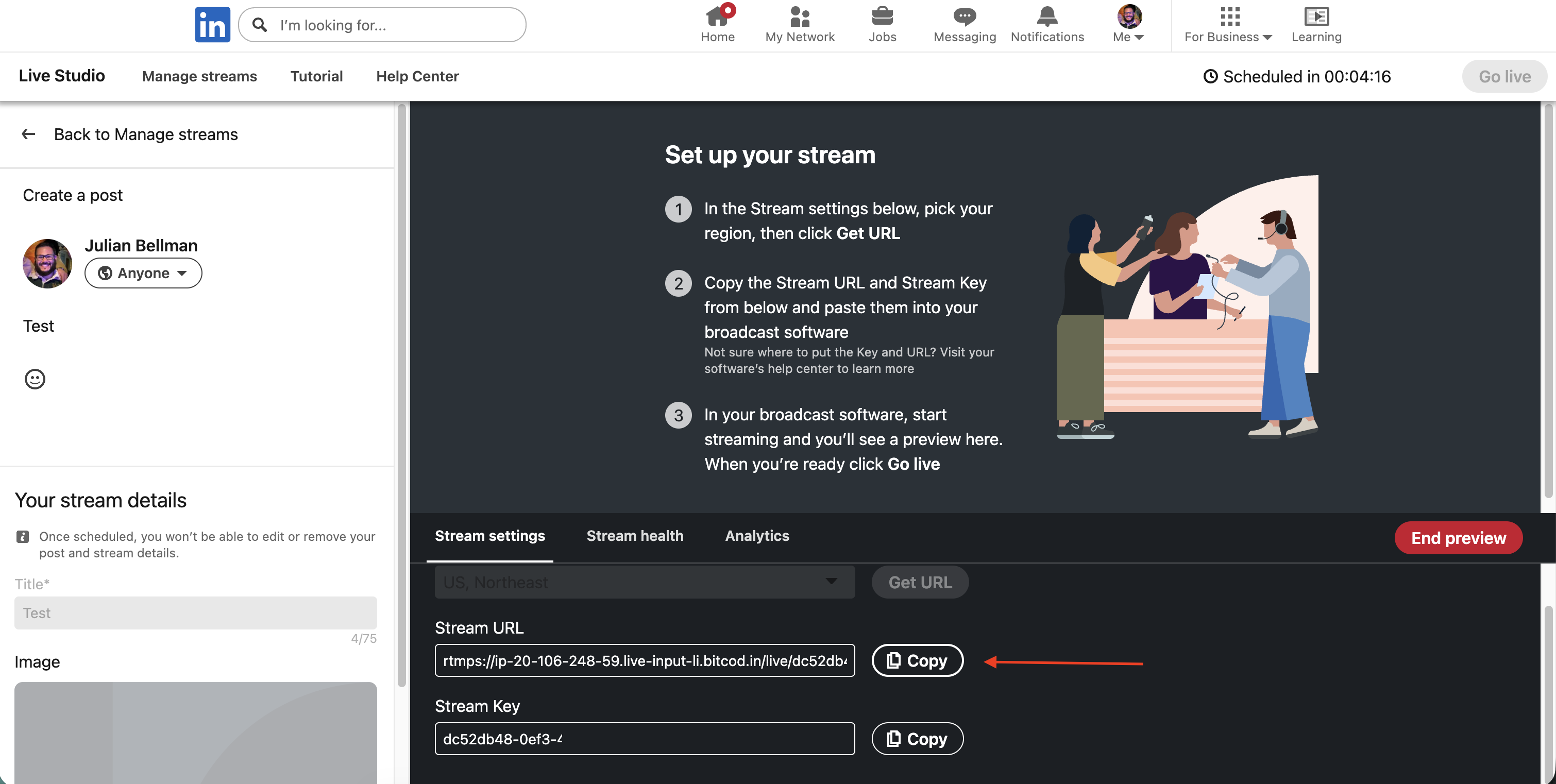Open Tutorial menu item
This screenshot has height=784, width=1556.
click(x=316, y=76)
